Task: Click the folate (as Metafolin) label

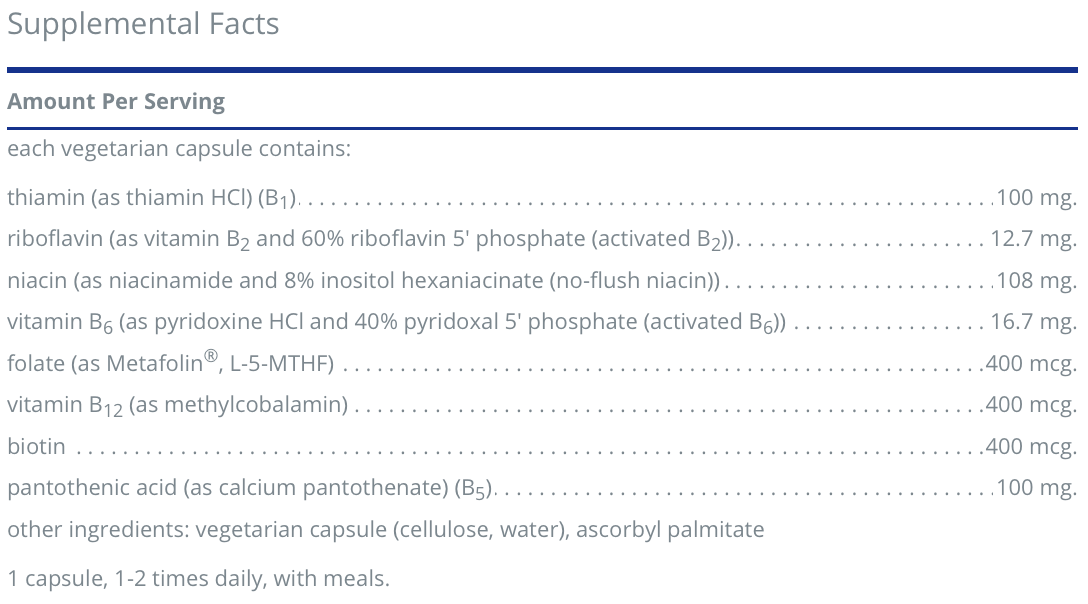Action: pyautogui.click(x=170, y=363)
